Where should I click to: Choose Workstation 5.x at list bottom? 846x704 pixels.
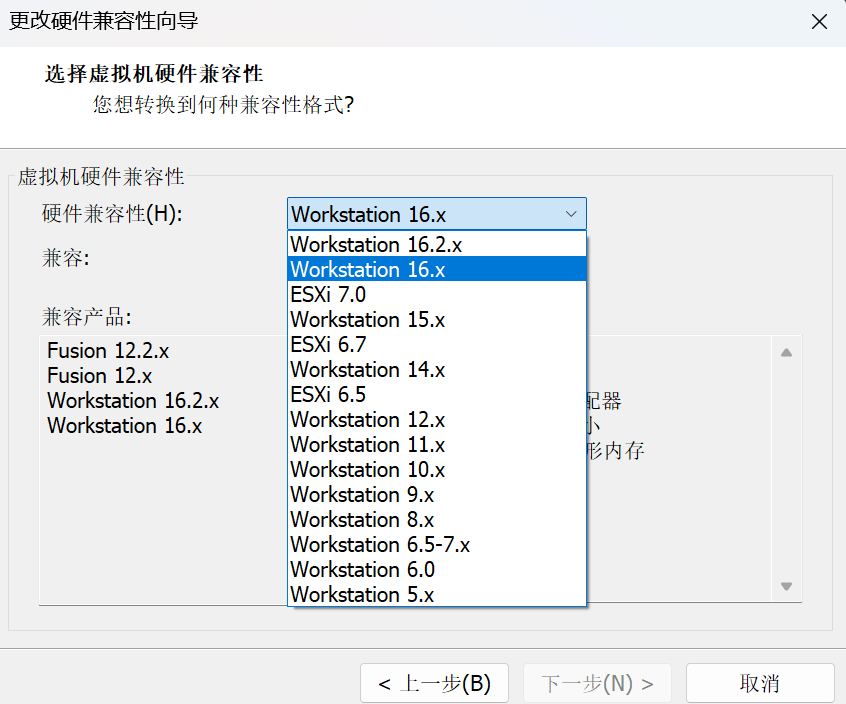pos(436,594)
